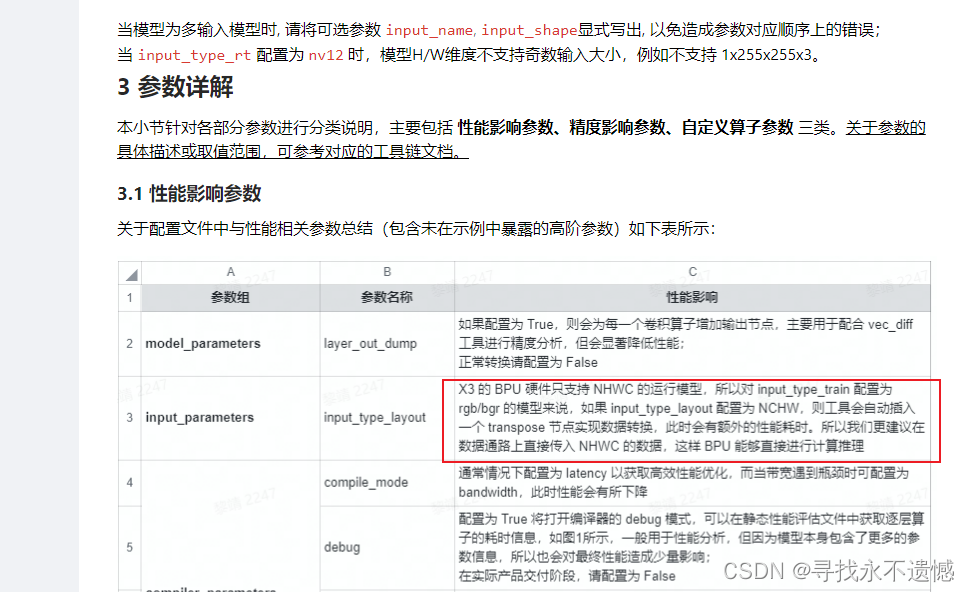Click the red nv12 code text
This screenshot has height=592, width=970.
[x=325, y=55]
